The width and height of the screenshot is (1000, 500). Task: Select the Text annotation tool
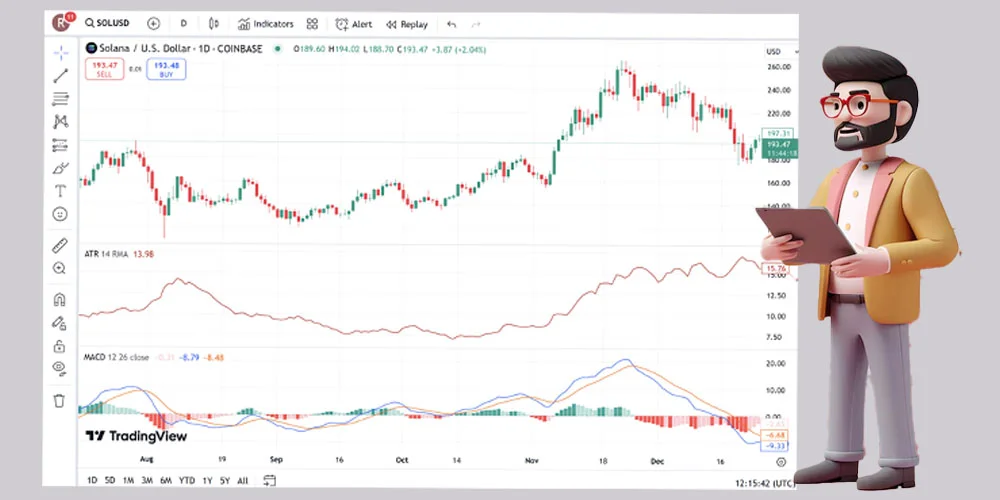61,191
